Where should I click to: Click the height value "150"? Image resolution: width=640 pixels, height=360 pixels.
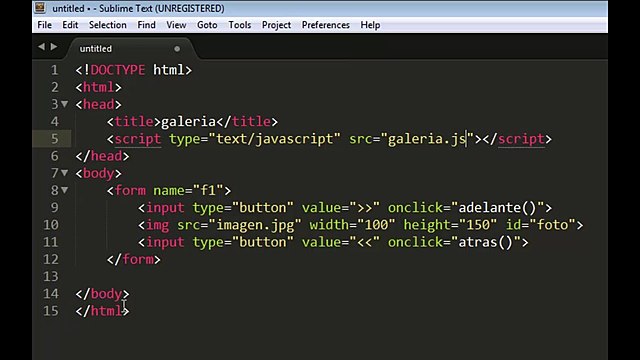point(478,225)
